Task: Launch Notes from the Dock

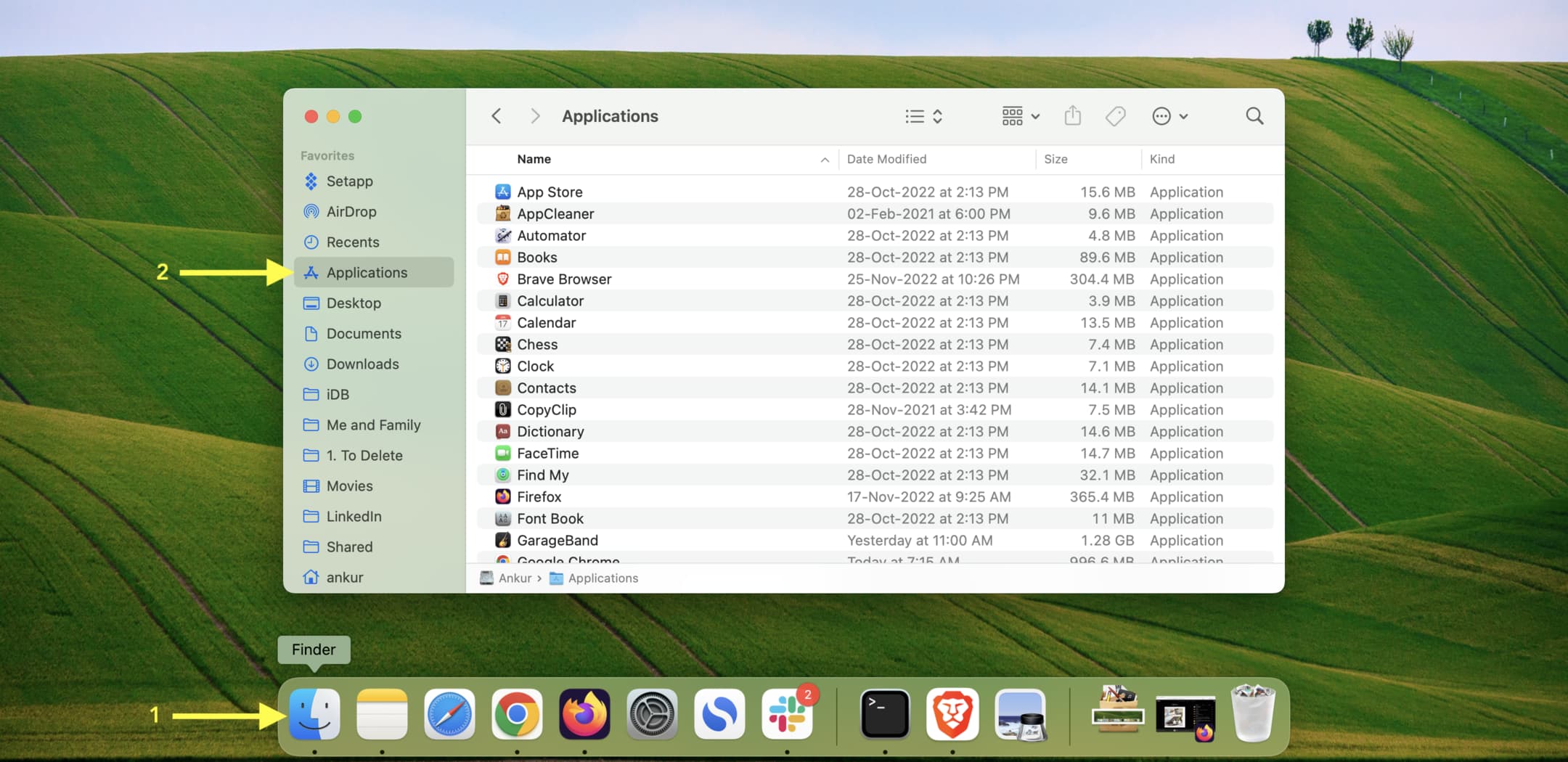Action: [x=382, y=714]
